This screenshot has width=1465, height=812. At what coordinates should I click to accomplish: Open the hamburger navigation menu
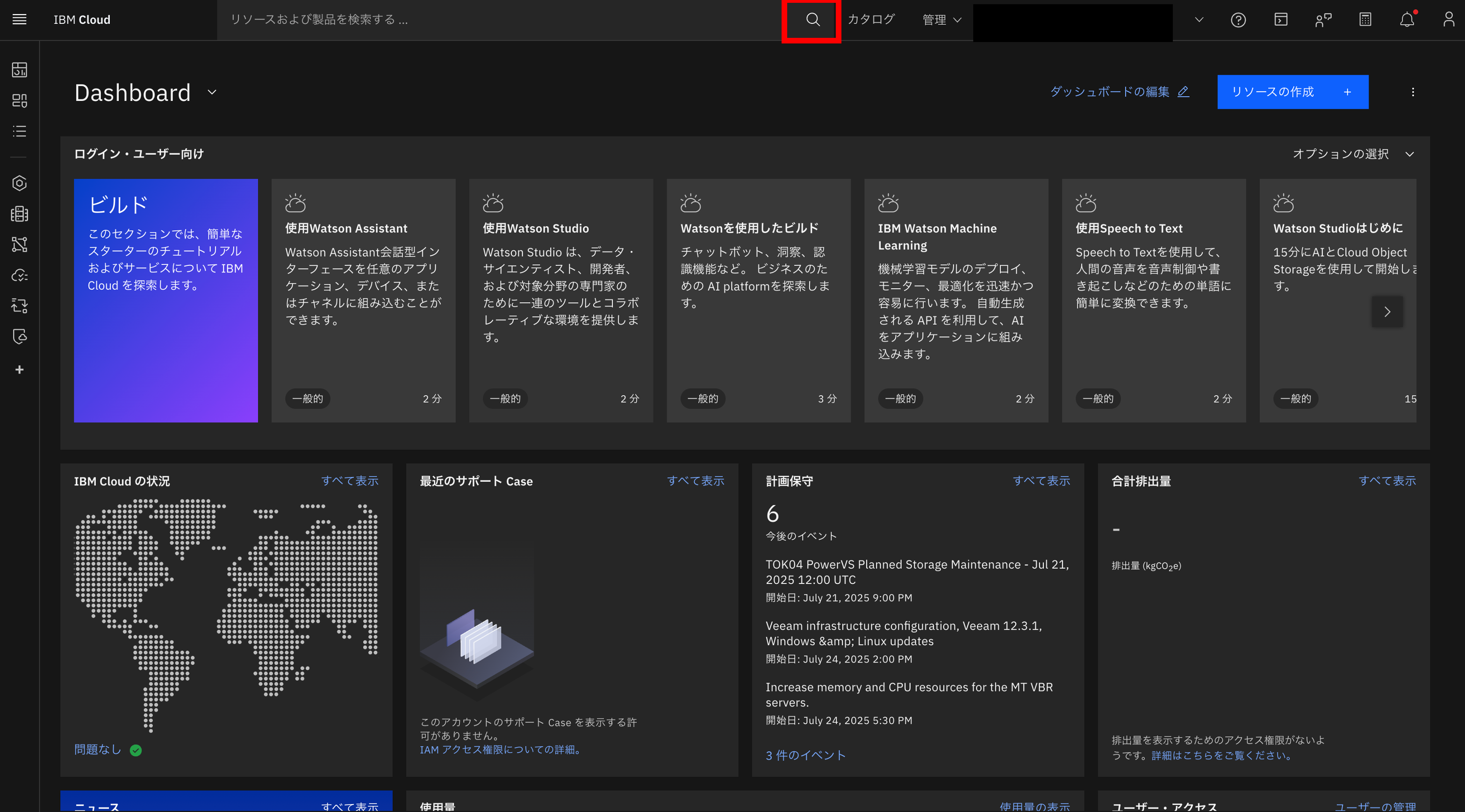pos(19,20)
